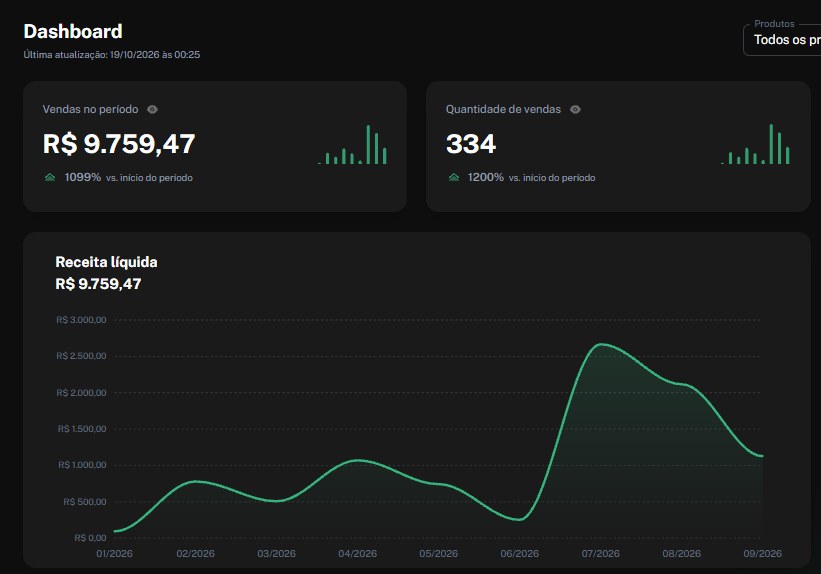
Task: Click the 1200% growth indicator
Action: 485,177
